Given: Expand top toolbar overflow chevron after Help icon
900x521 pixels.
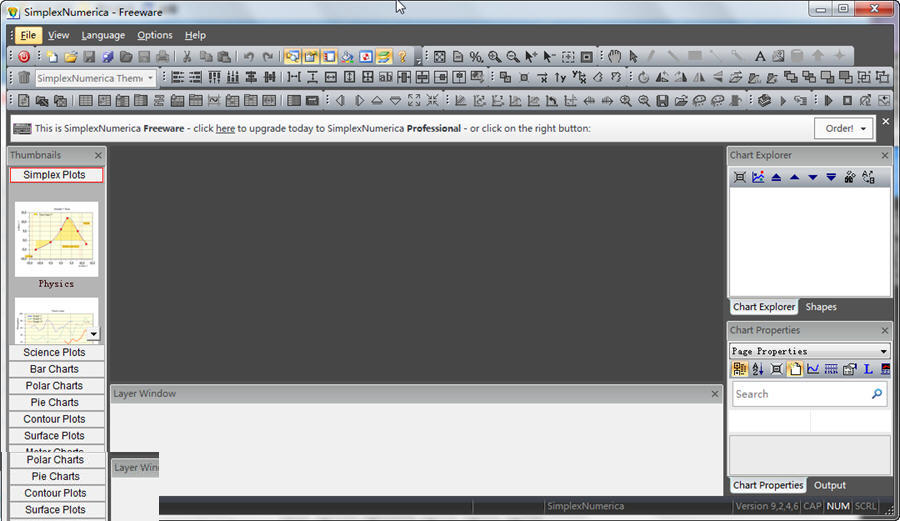Looking at the screenshot, I should tap(418, 60).
